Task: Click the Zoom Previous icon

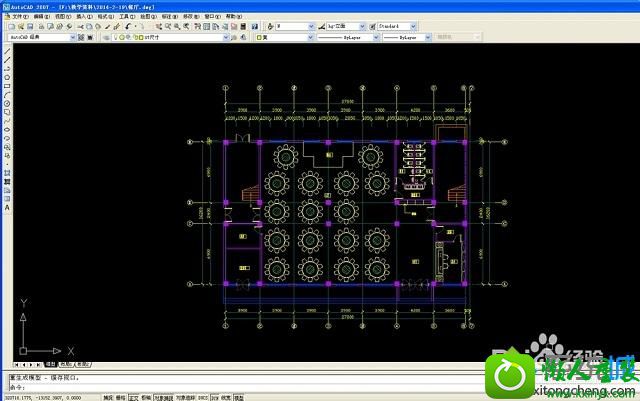Action: (x=186, y=27)
